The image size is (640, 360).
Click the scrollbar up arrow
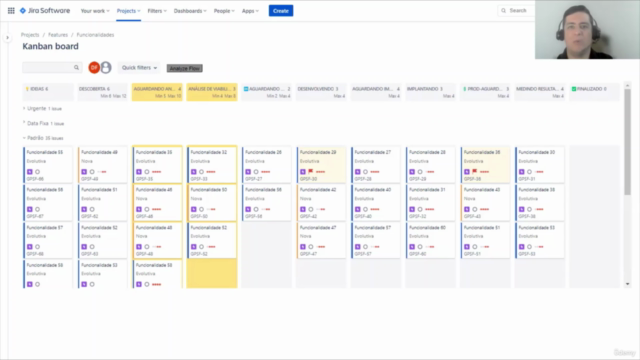click(x=627, y=85)
